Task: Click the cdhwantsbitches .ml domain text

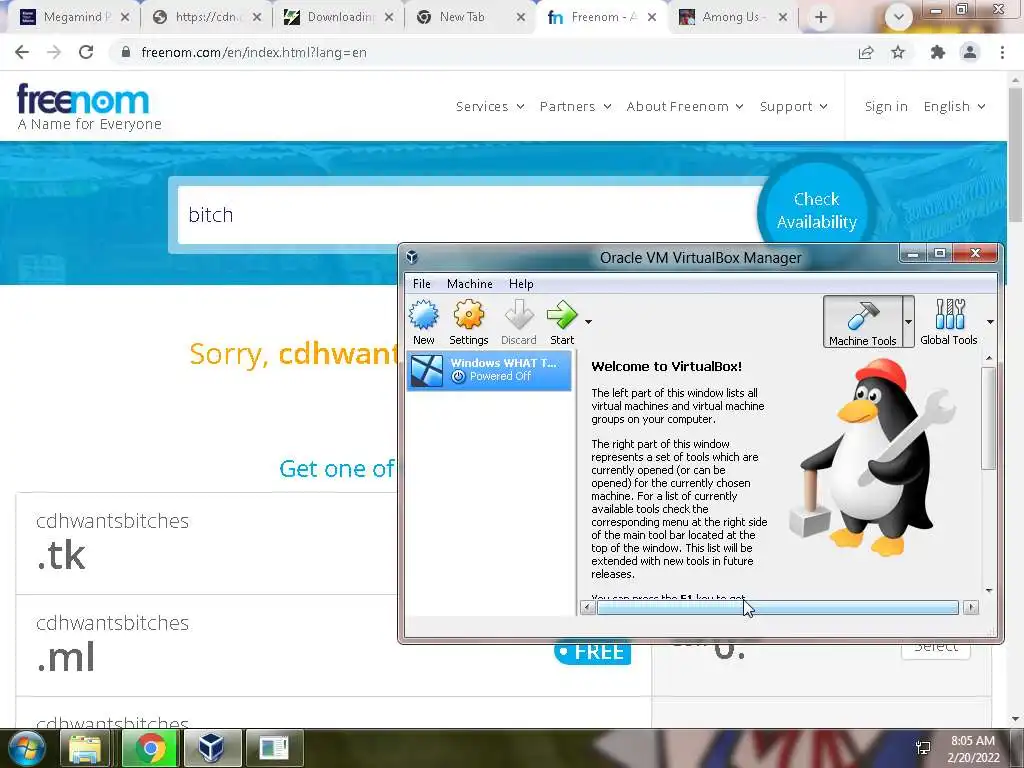Action: point(112,645)
